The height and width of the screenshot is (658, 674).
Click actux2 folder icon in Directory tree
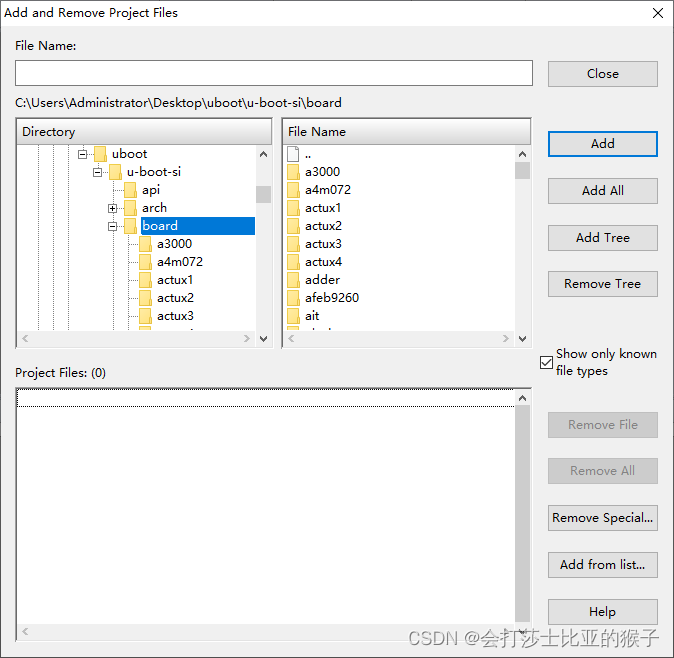(x=145, y=298)
